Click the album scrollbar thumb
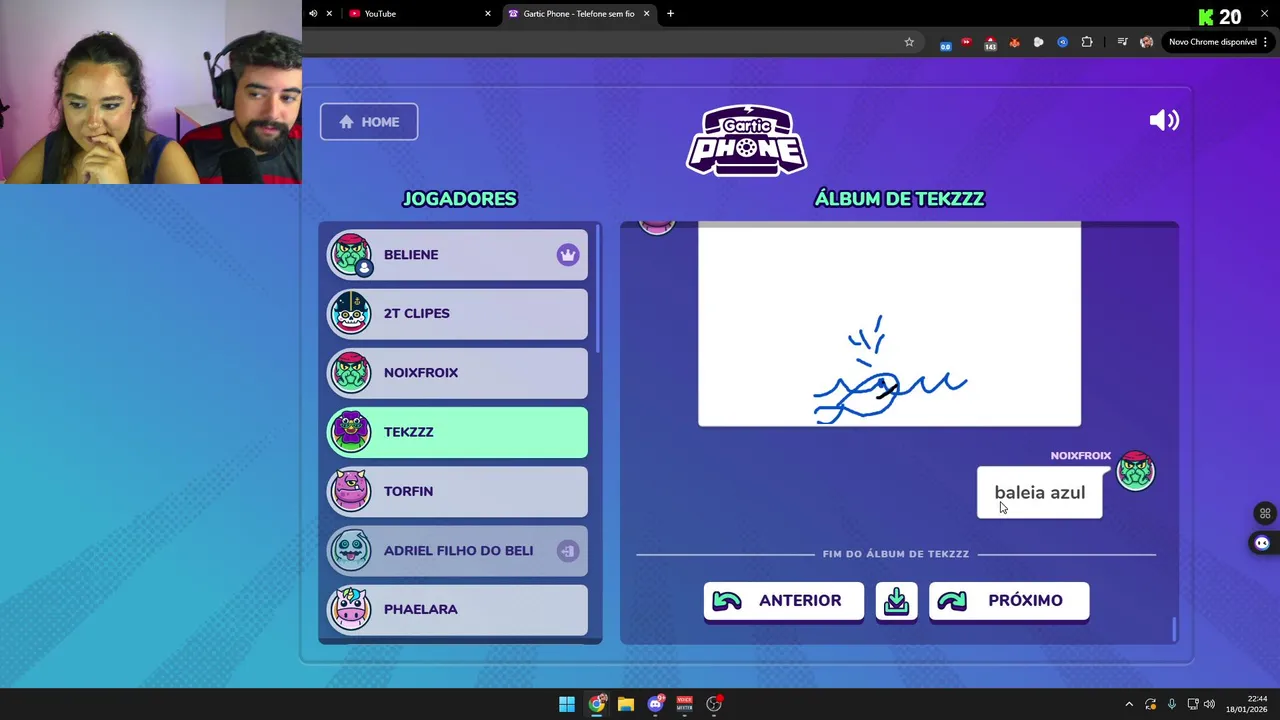This screenshot has width=1280, height=720. [x=1174, y=629]
